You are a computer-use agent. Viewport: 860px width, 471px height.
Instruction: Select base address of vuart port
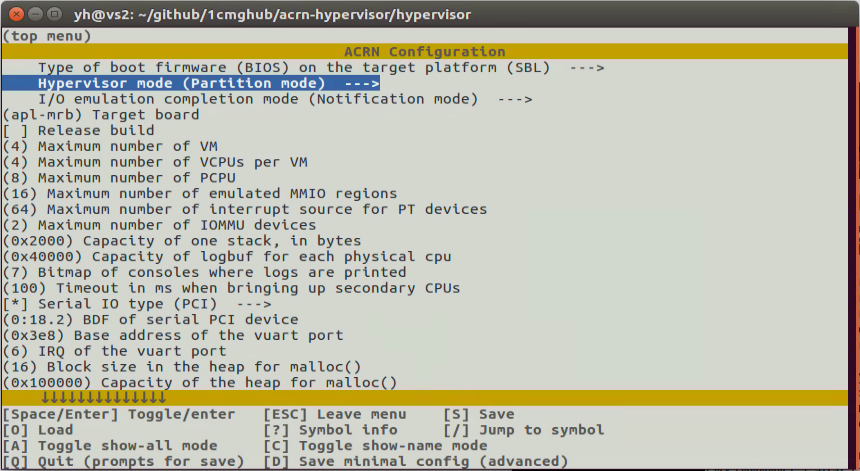pos(173,335)
